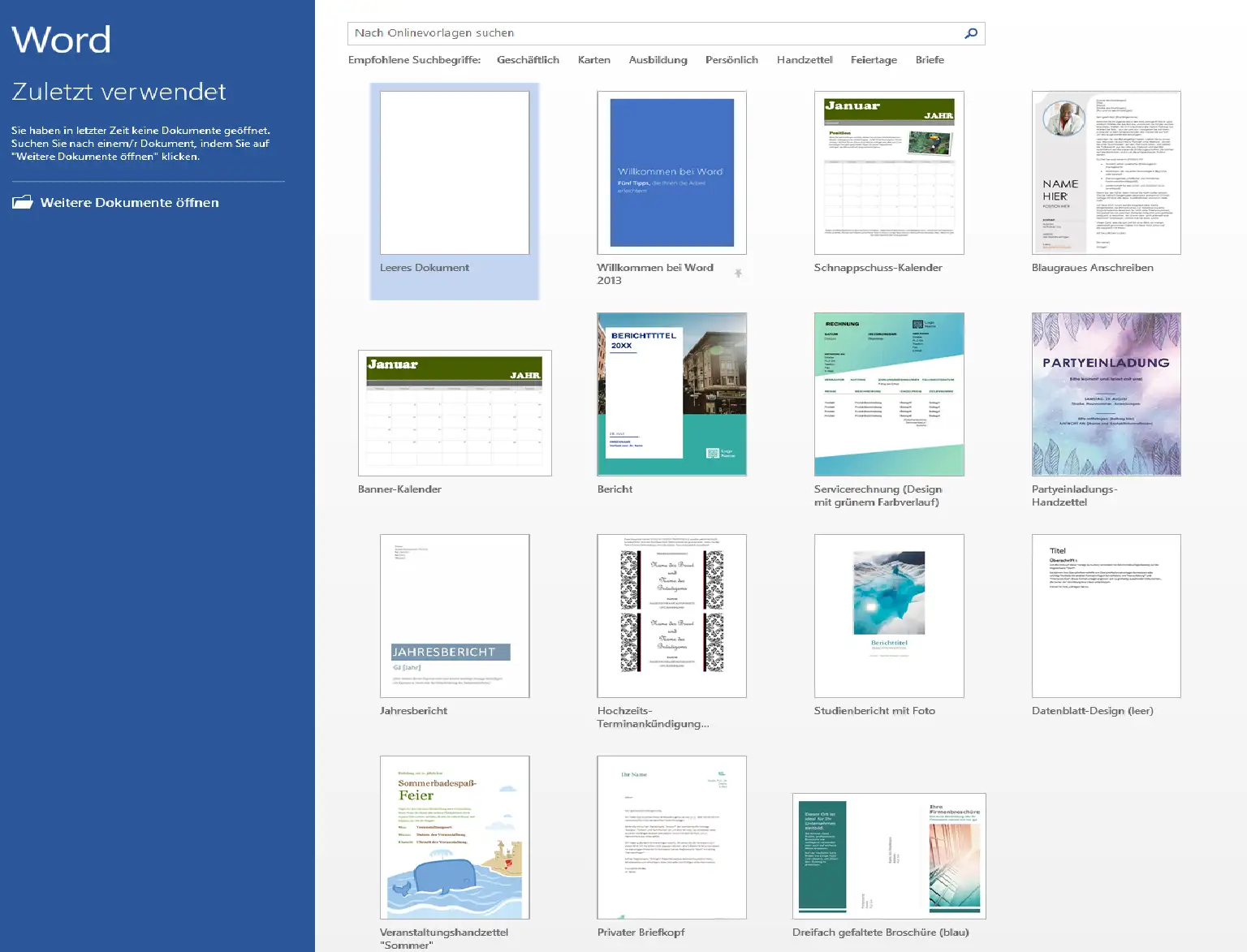1247x952 pixels.
Task: Choose the Ausbildung suggested category
Action: coord(658,60)
